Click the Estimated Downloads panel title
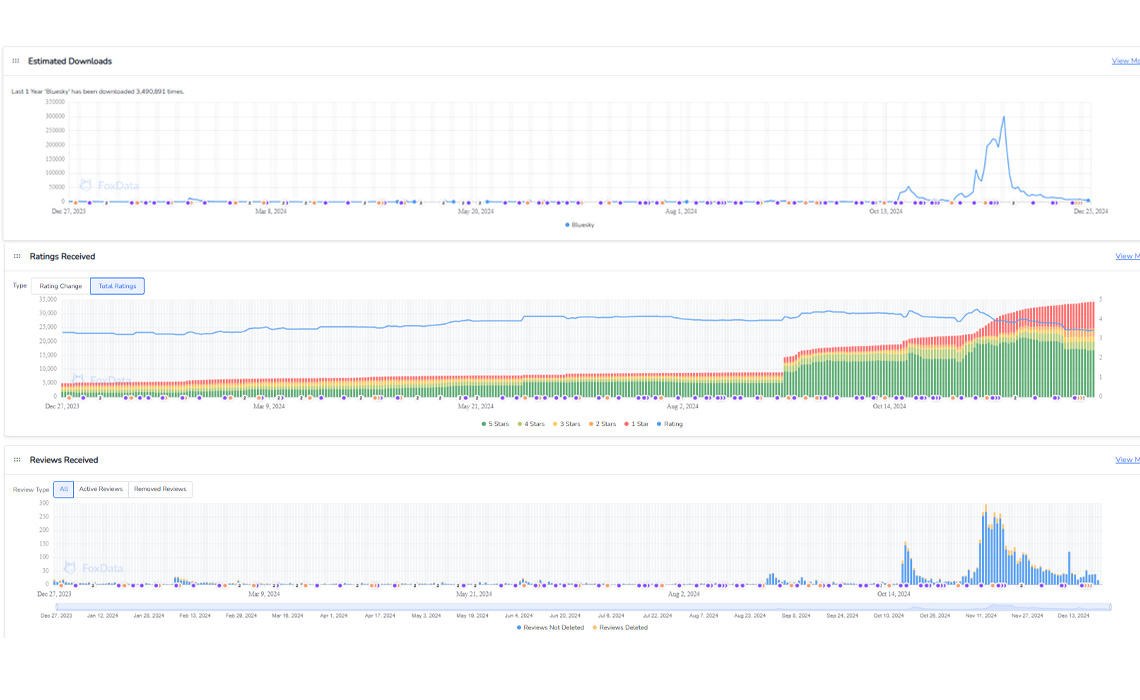Screen dimensions: 1140x700 click(70, 61)
